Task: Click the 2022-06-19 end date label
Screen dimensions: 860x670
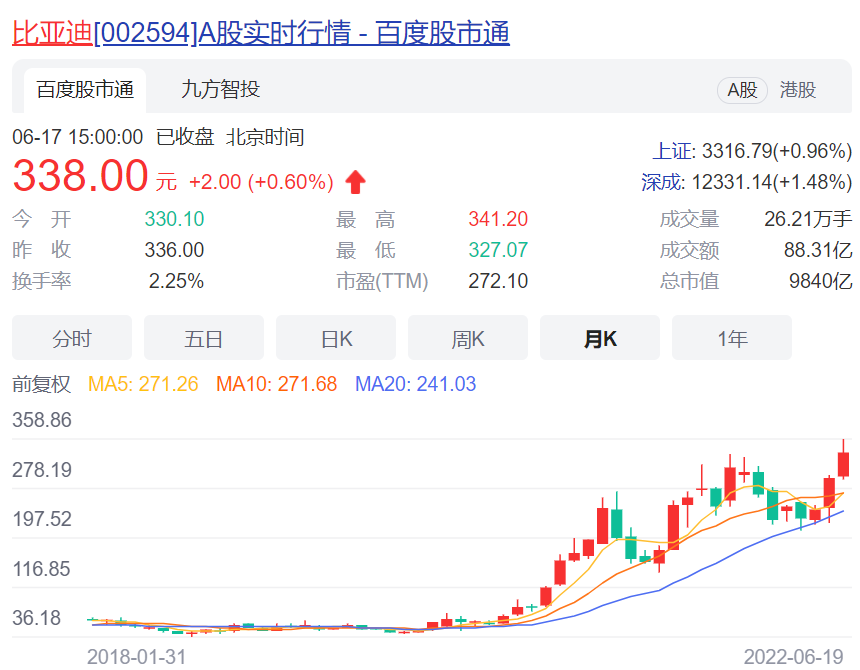Action: click(x=793, y=657)
